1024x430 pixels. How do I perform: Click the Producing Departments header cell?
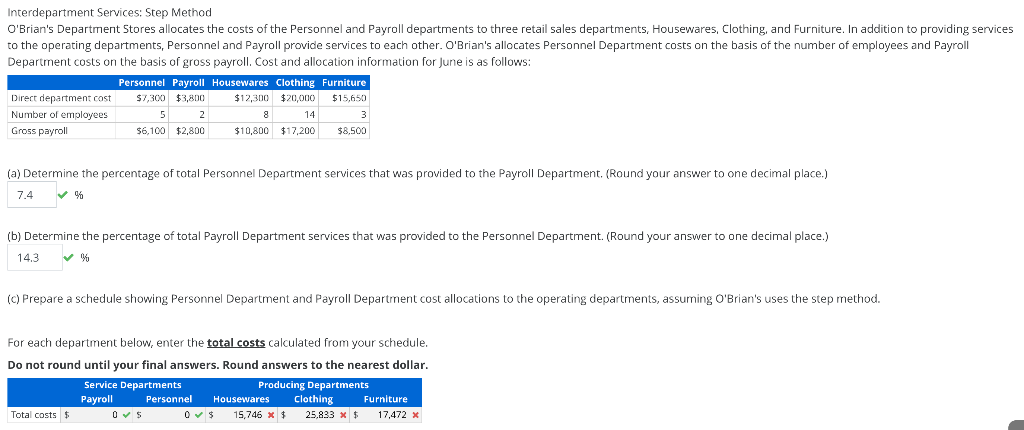click(x=313, y=385)
